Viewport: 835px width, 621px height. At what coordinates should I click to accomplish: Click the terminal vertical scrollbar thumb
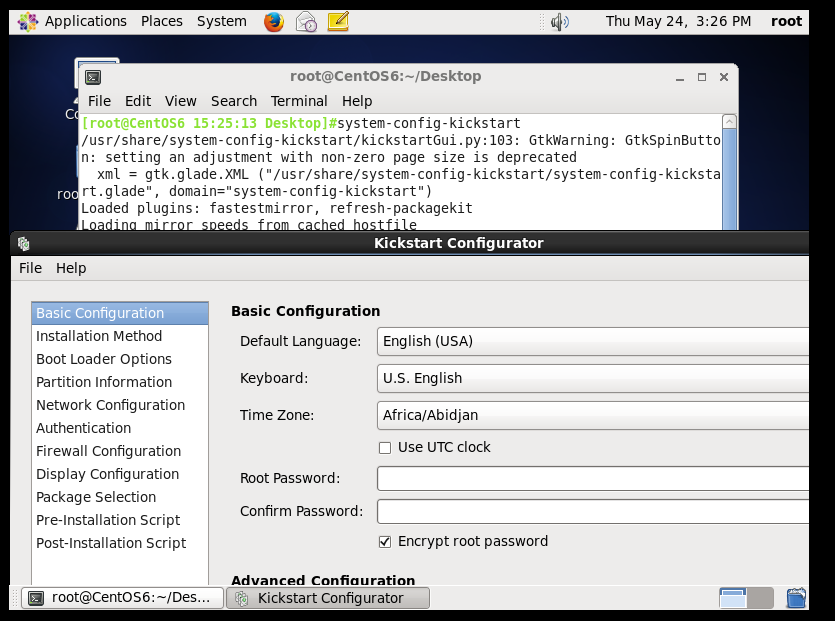point(729,179)
